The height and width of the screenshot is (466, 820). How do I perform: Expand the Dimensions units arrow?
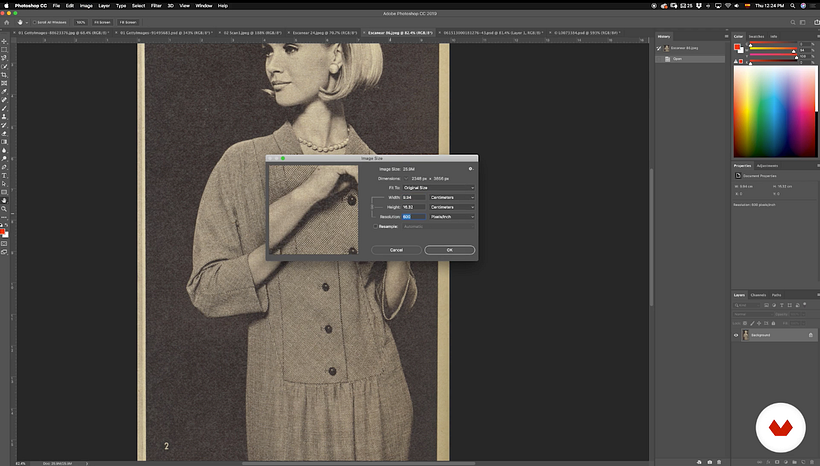click(406, 178)
